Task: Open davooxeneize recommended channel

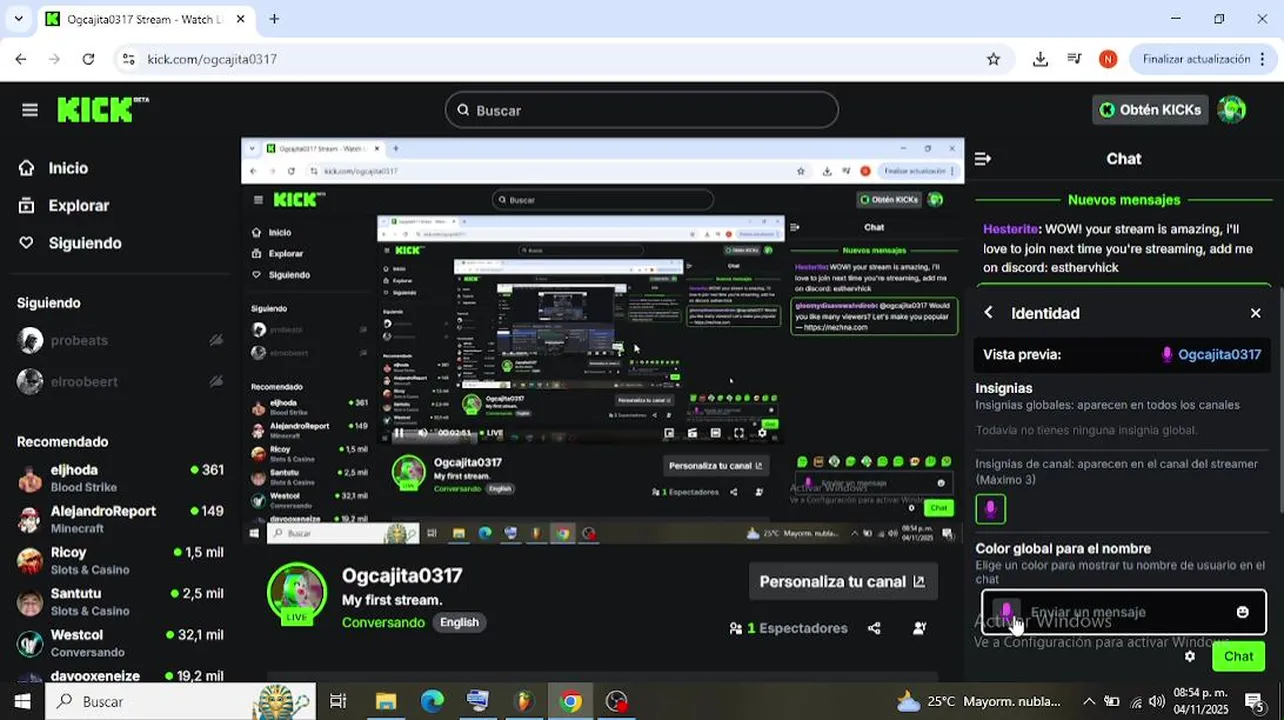Action: 120,675
